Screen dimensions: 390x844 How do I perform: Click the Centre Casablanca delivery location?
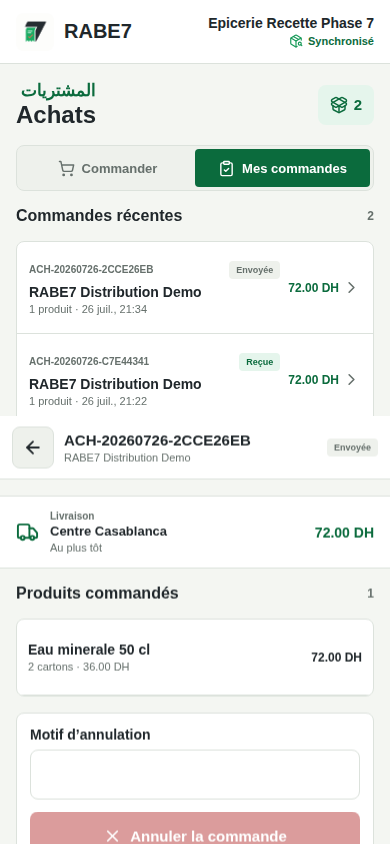point(108,531)
